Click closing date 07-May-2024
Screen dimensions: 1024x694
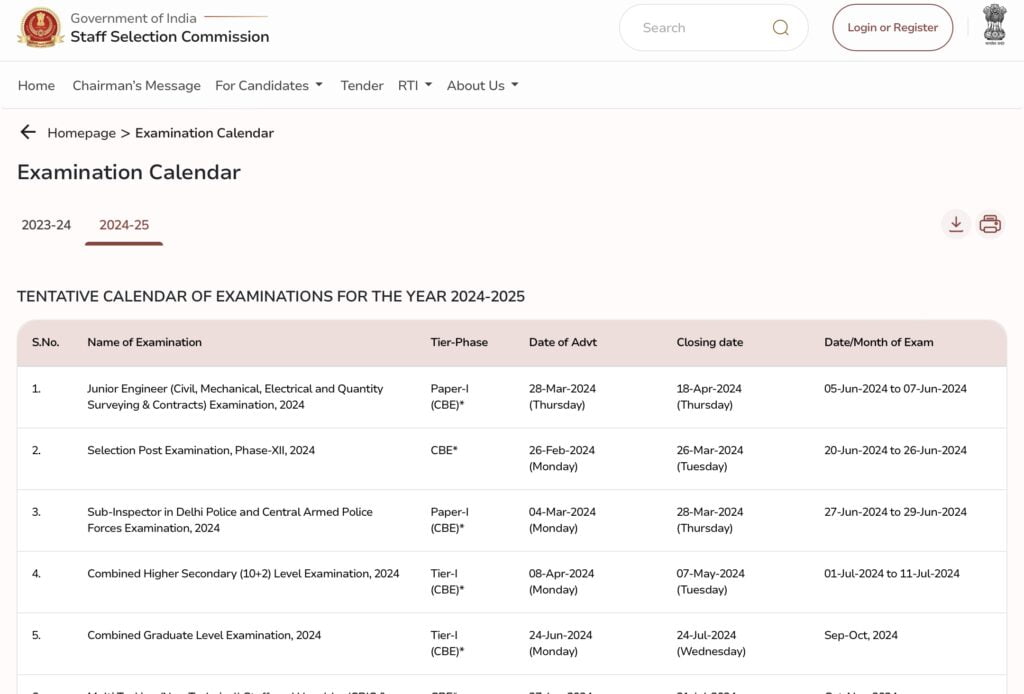click(711, 574)
